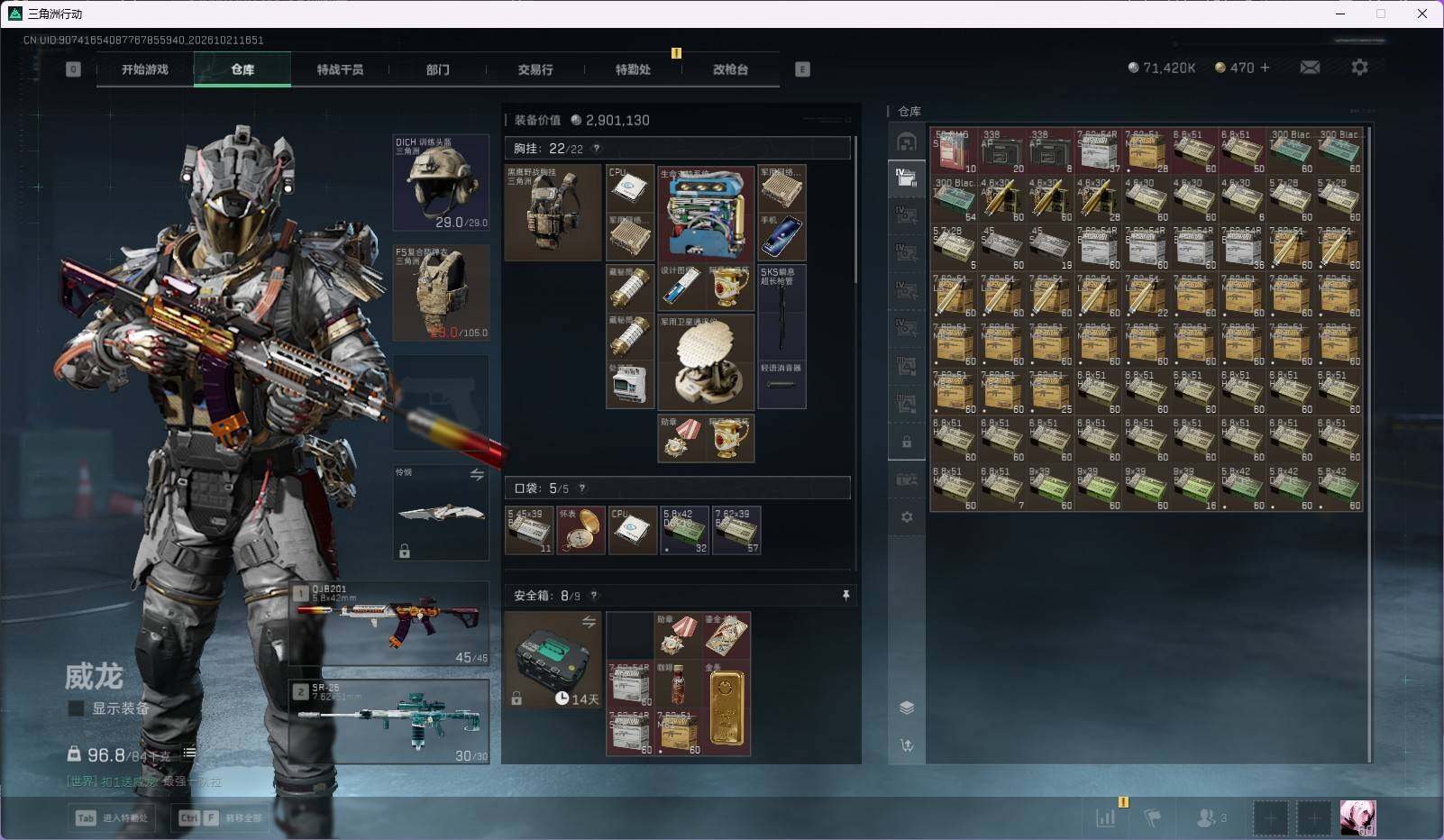Image resolution: width=1444 pixels, height=840 pixels.
Task: Click the Ctrl F 转移全部 button
Action: coord(221,818)
